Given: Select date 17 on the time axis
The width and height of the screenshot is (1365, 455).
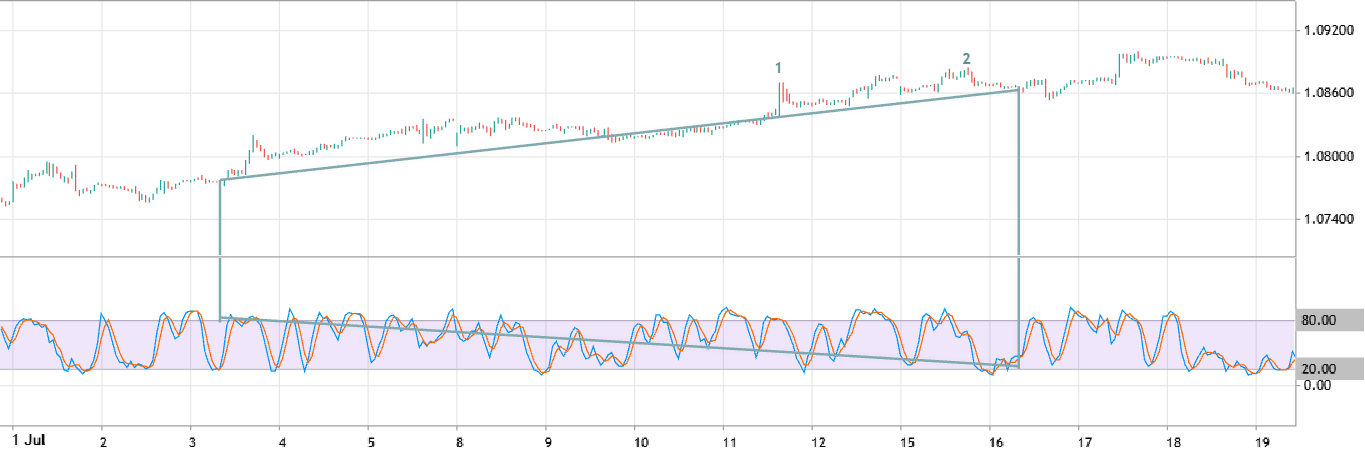Looking at the screenshot, I should [1084, 440].
